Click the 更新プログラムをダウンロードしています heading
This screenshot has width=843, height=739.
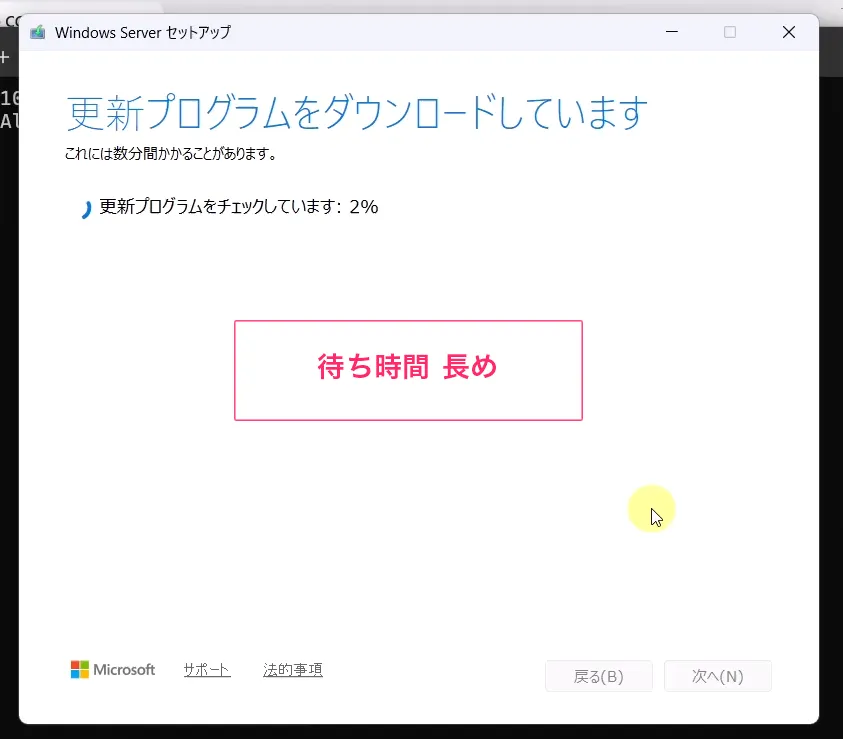[x=357, y=113]
